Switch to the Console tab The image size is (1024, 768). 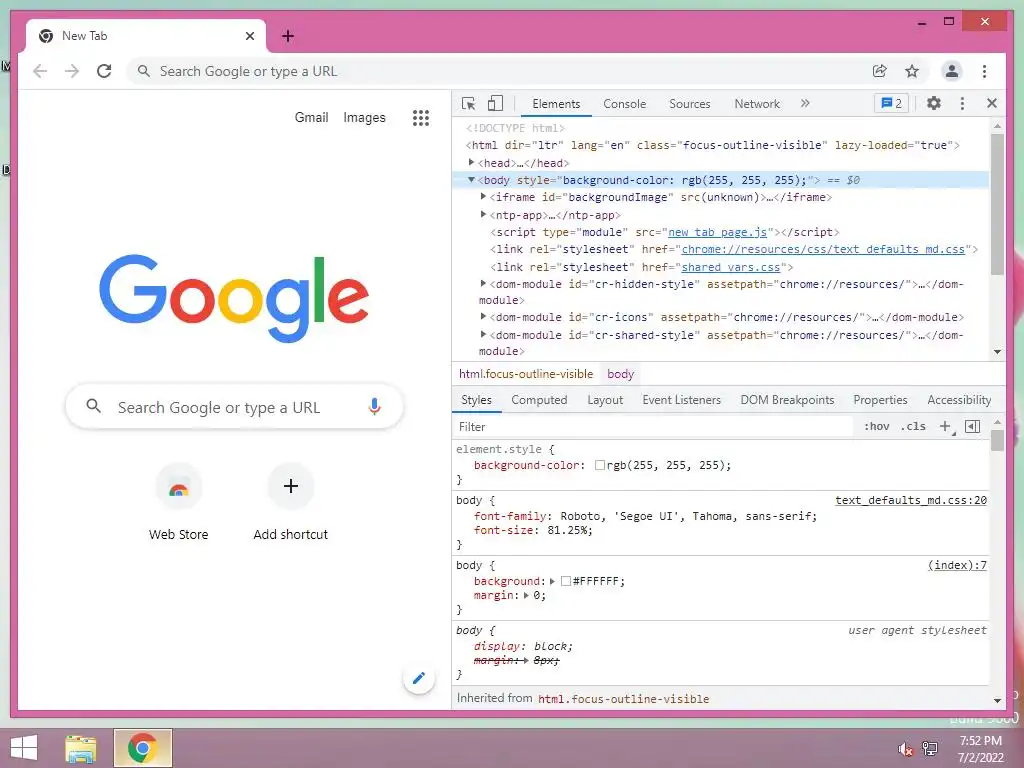pos(624,104)
